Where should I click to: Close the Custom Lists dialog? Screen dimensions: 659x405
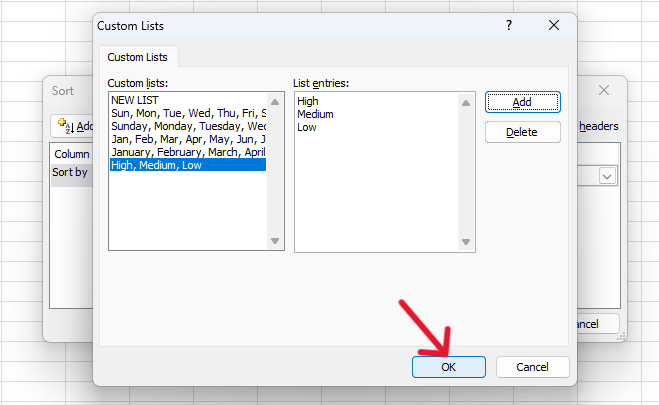pyautogui.click(x=553, y=26)
